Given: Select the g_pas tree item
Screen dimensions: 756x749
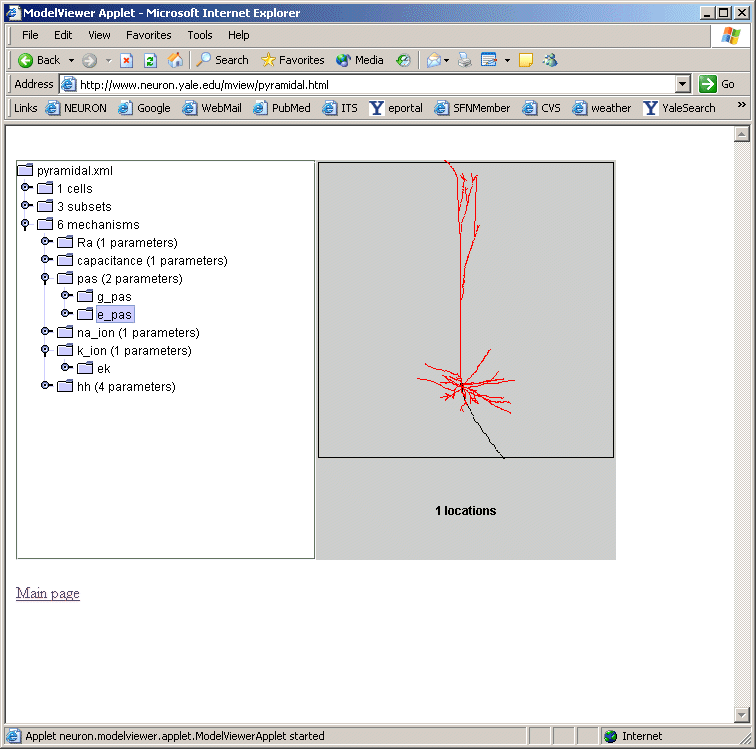Looking at the screenshot, I should 114,297.
